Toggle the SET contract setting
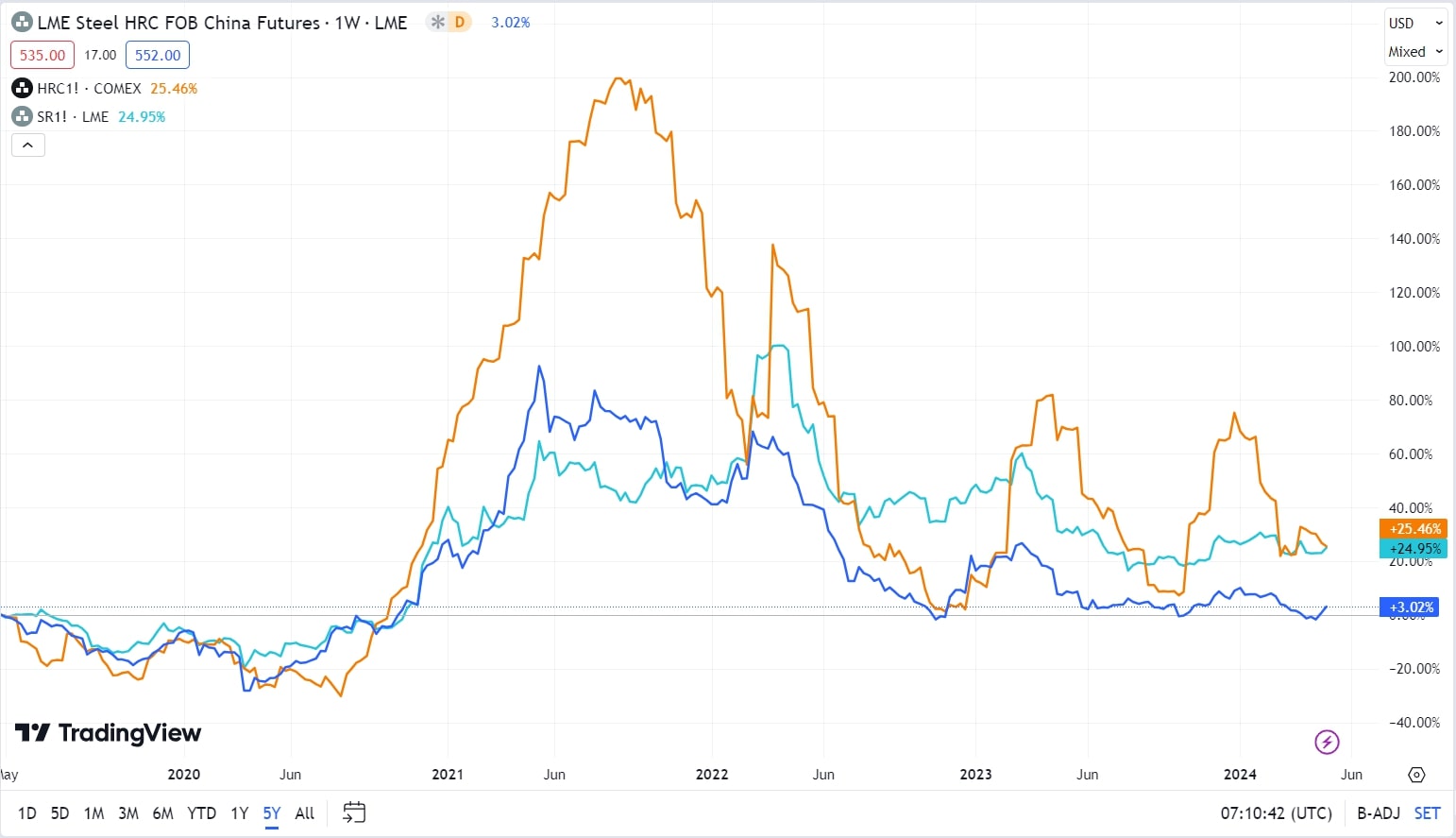Image resolution: width=1456 pixels, height=838 pixels. coord(1427,812)
